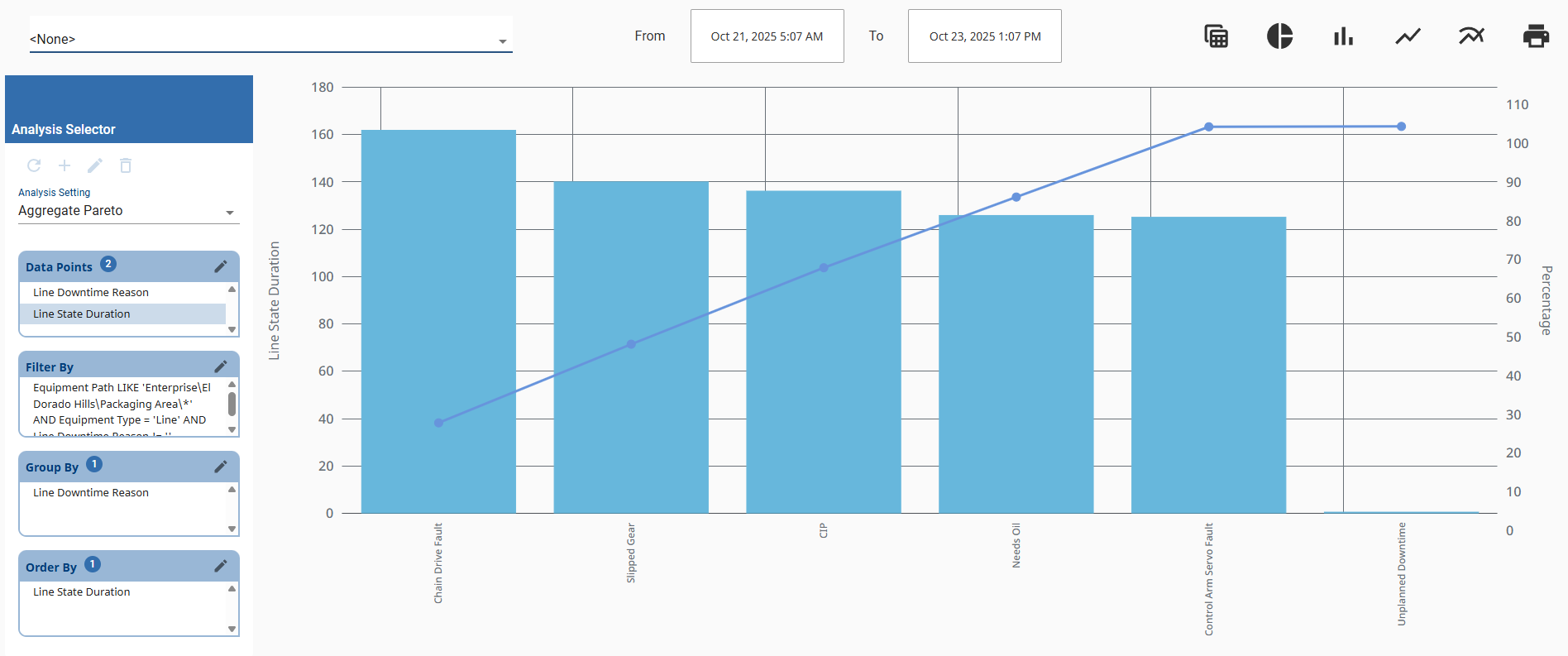Viewport: 1568px width, 656px height.
Task: Click the From date field
Action: [x=767, y=36]
